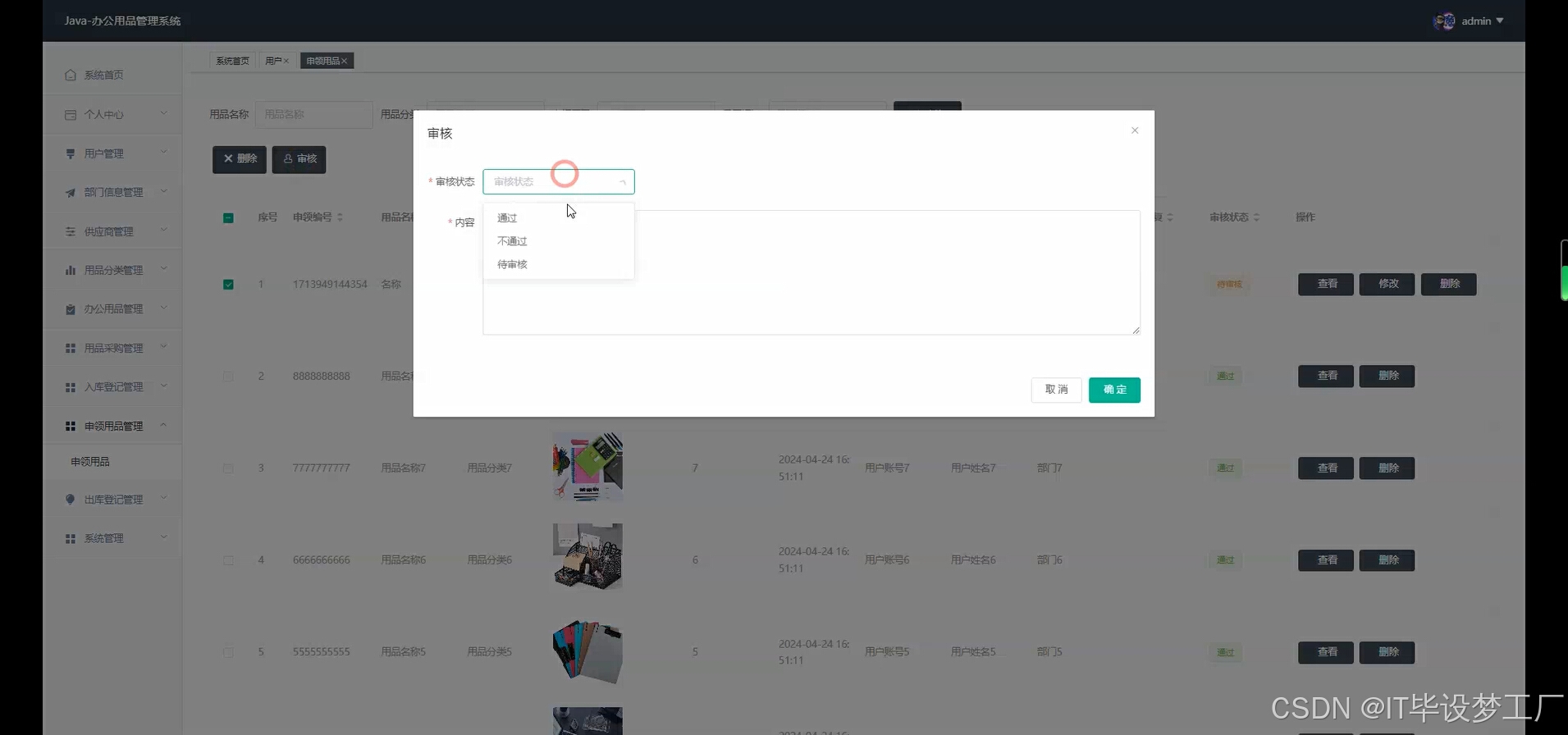Switch to the 申领用品 tab
This screenshot has width=1568, height=735.
(x=327, y=61)
